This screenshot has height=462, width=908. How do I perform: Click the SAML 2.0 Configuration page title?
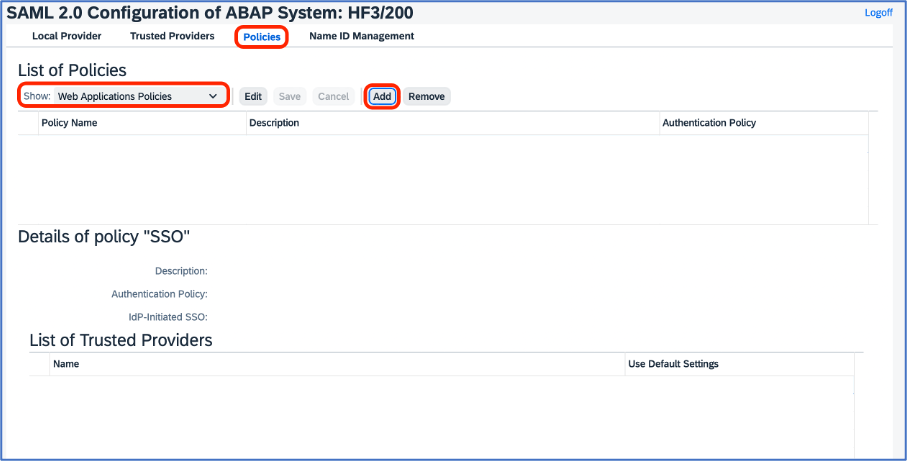tap(210, 12)
